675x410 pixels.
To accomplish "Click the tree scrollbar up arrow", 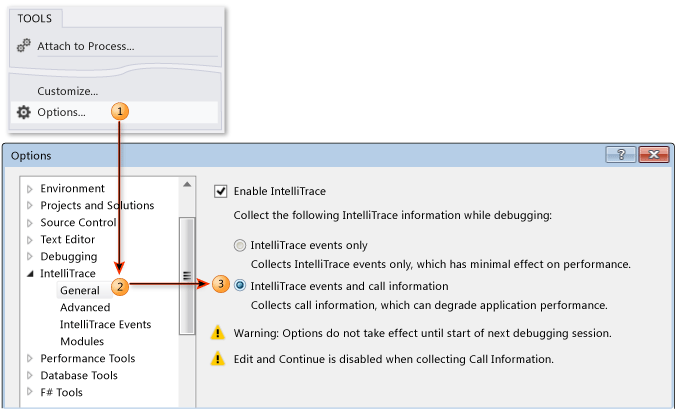I will (x=187, y=185).
